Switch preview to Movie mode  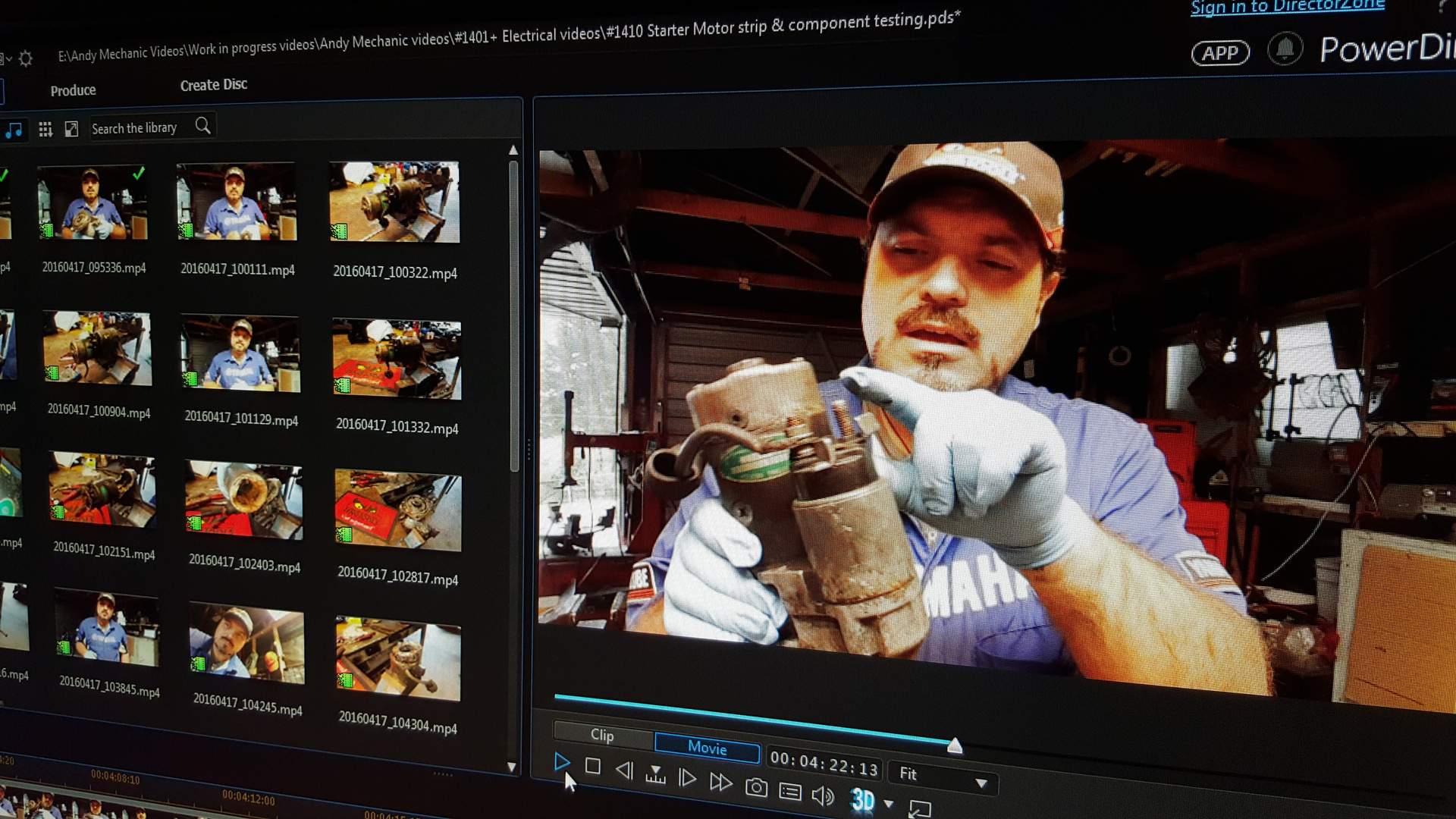point(707,748)
